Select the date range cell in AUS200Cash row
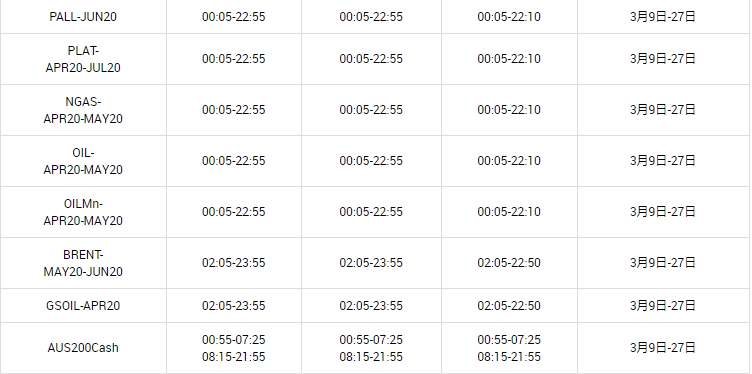The height and width of the screenshot is (374, 752). 663,348
